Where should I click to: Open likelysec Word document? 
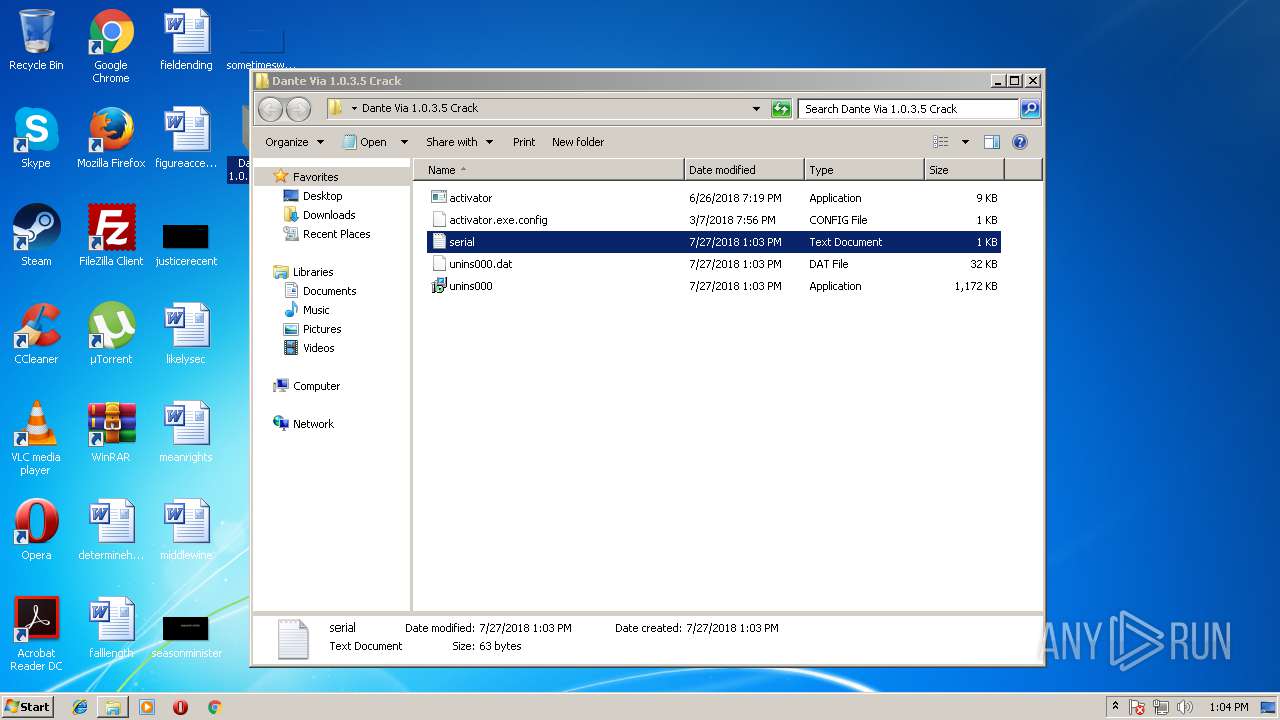click(x=186, y=334)
